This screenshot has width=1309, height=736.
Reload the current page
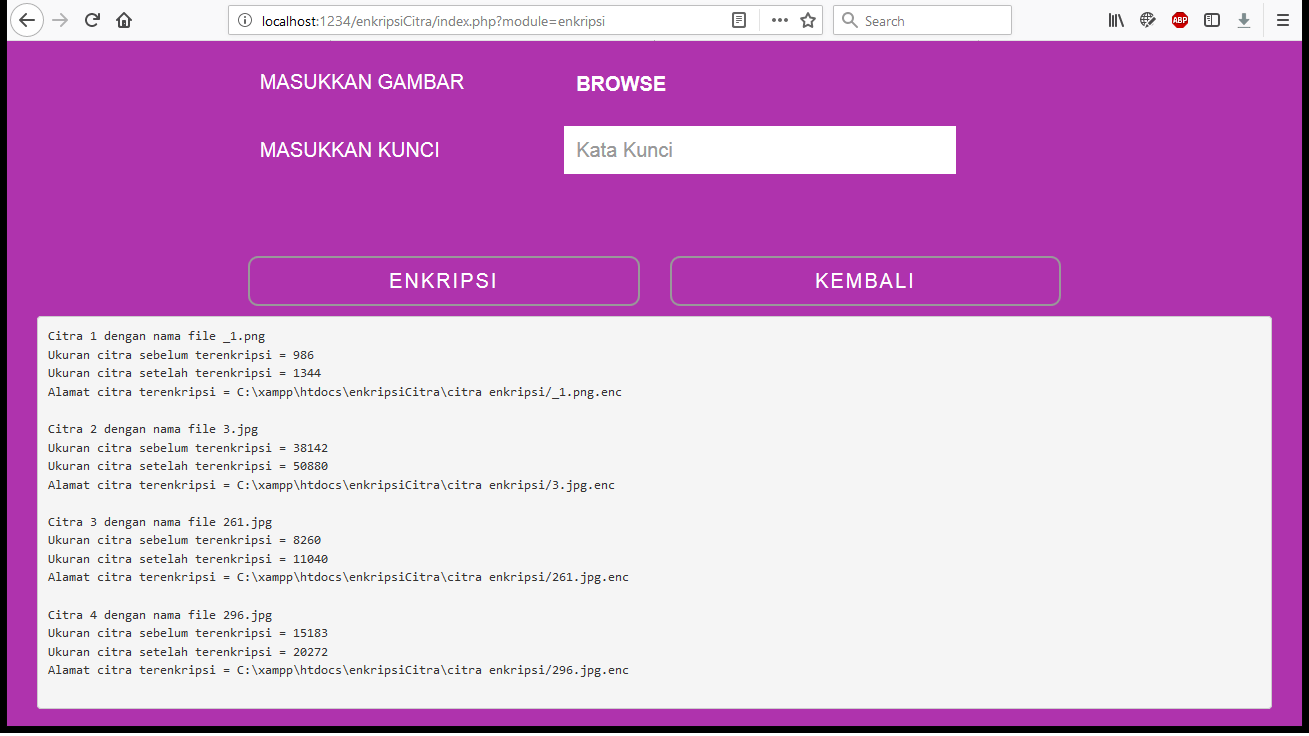point(92,20)
